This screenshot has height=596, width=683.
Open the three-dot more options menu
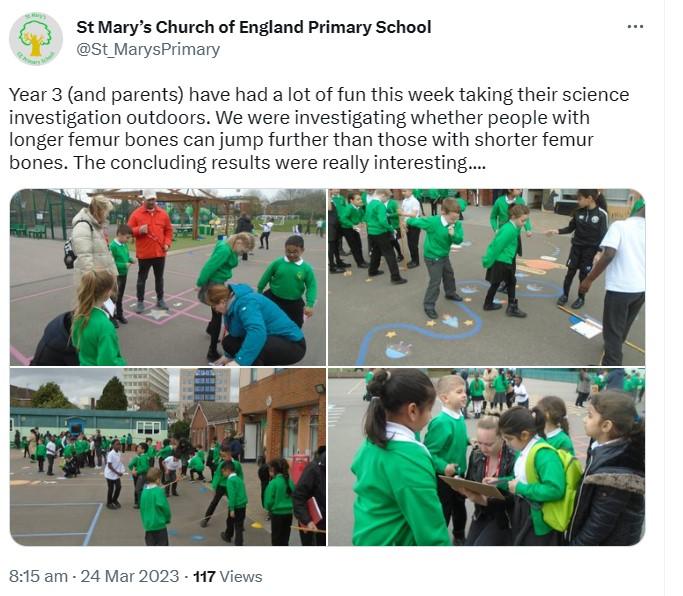[x=635, y=27]
